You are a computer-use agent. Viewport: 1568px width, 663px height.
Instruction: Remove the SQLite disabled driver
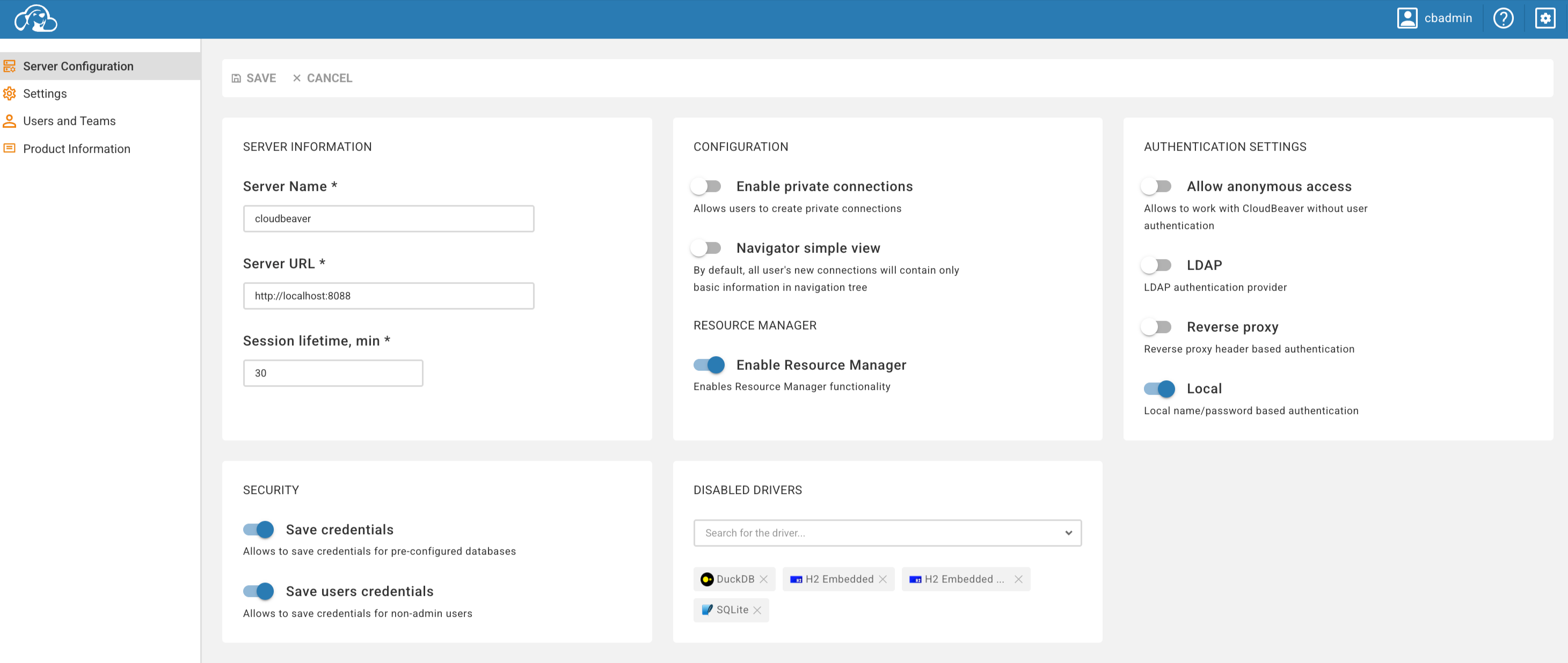[756, 610]
